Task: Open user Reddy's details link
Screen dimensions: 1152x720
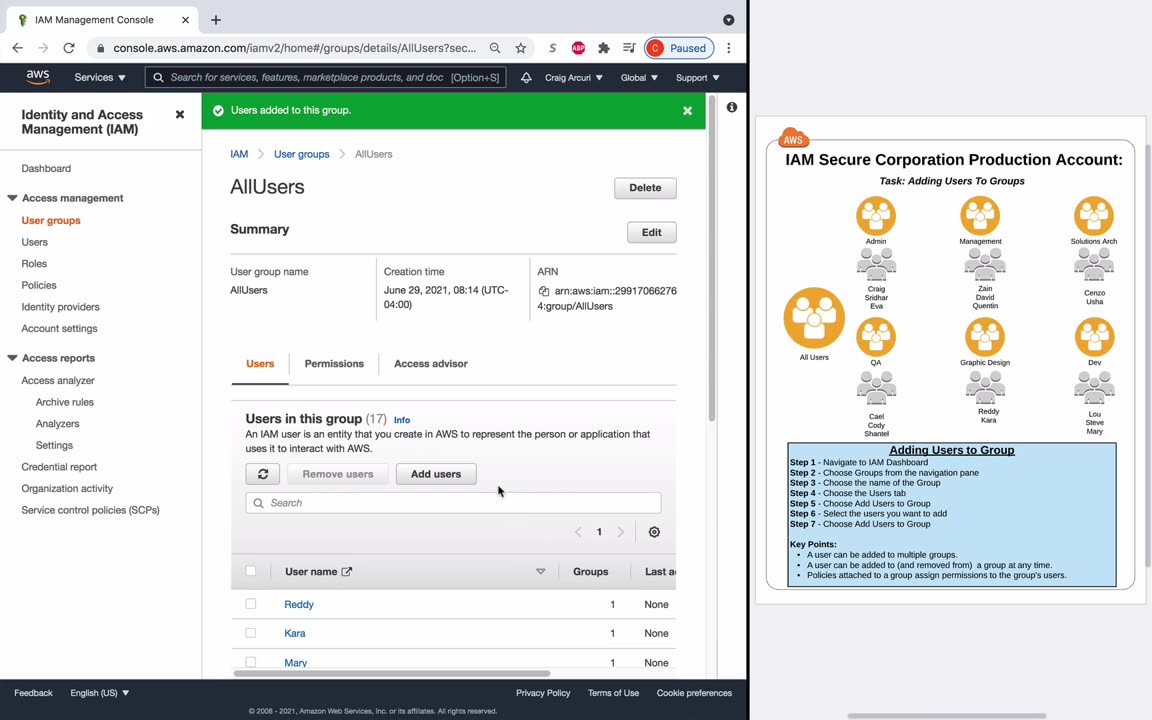Action: click(299, 604)
